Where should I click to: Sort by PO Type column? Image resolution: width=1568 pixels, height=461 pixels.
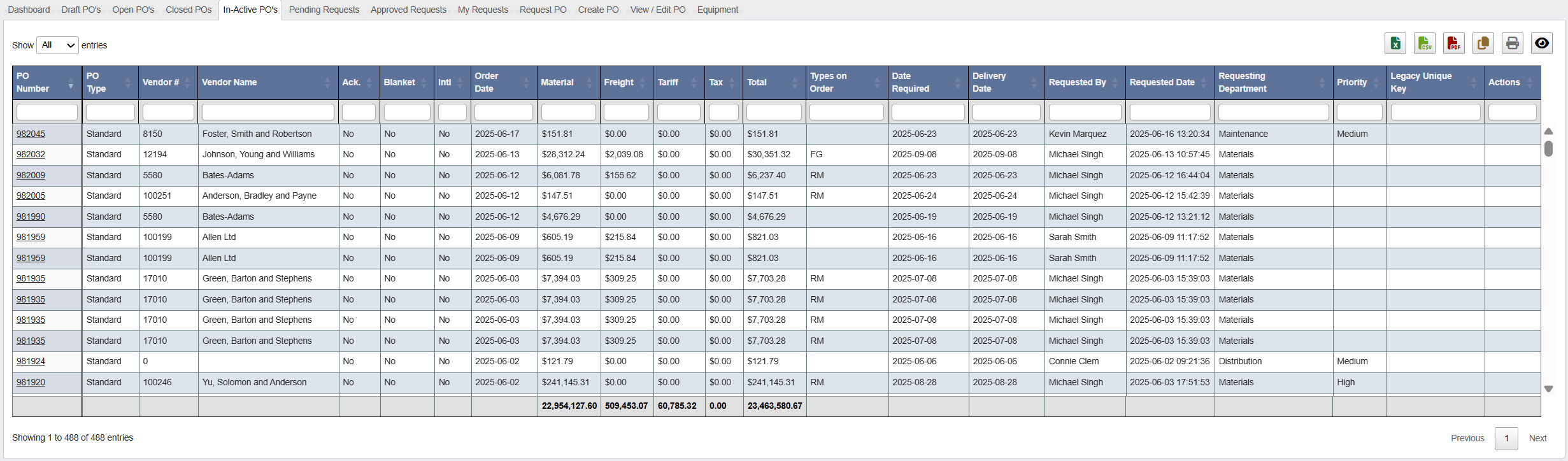[110, 82]
